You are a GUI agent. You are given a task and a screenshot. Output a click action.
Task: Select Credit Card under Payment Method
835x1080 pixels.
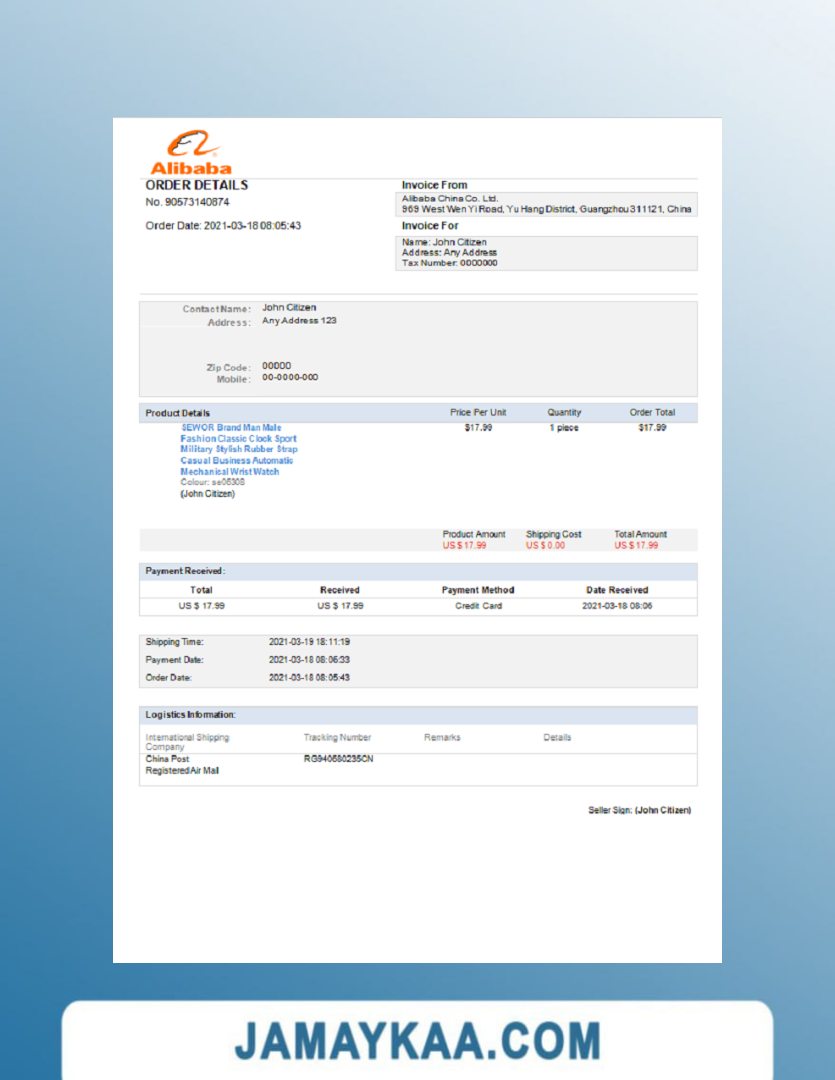[478, 606]
